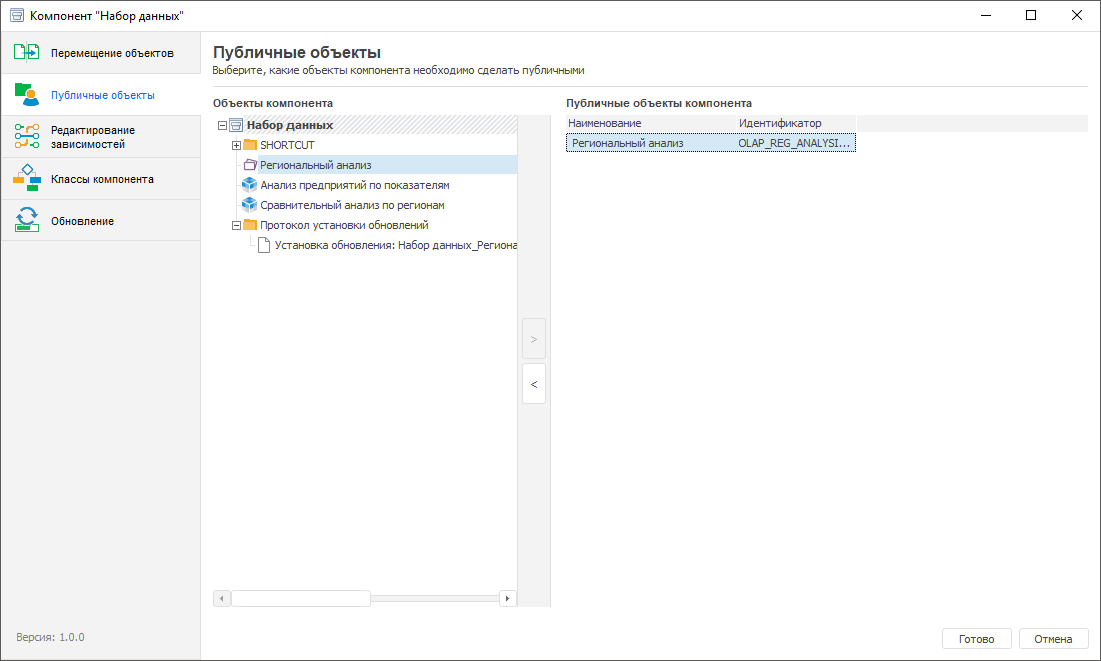
Task: Click the cube icon for Сравнительный анализ
Action: tap(250, 205)
